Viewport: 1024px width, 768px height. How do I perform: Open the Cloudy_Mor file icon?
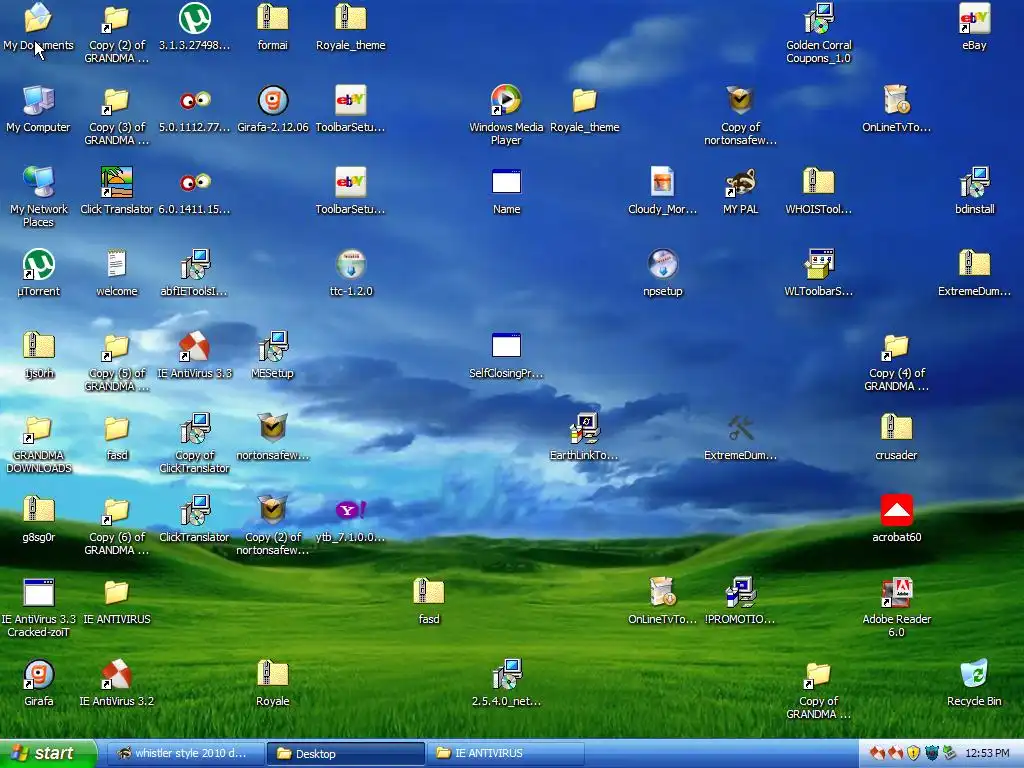[662, 191]
